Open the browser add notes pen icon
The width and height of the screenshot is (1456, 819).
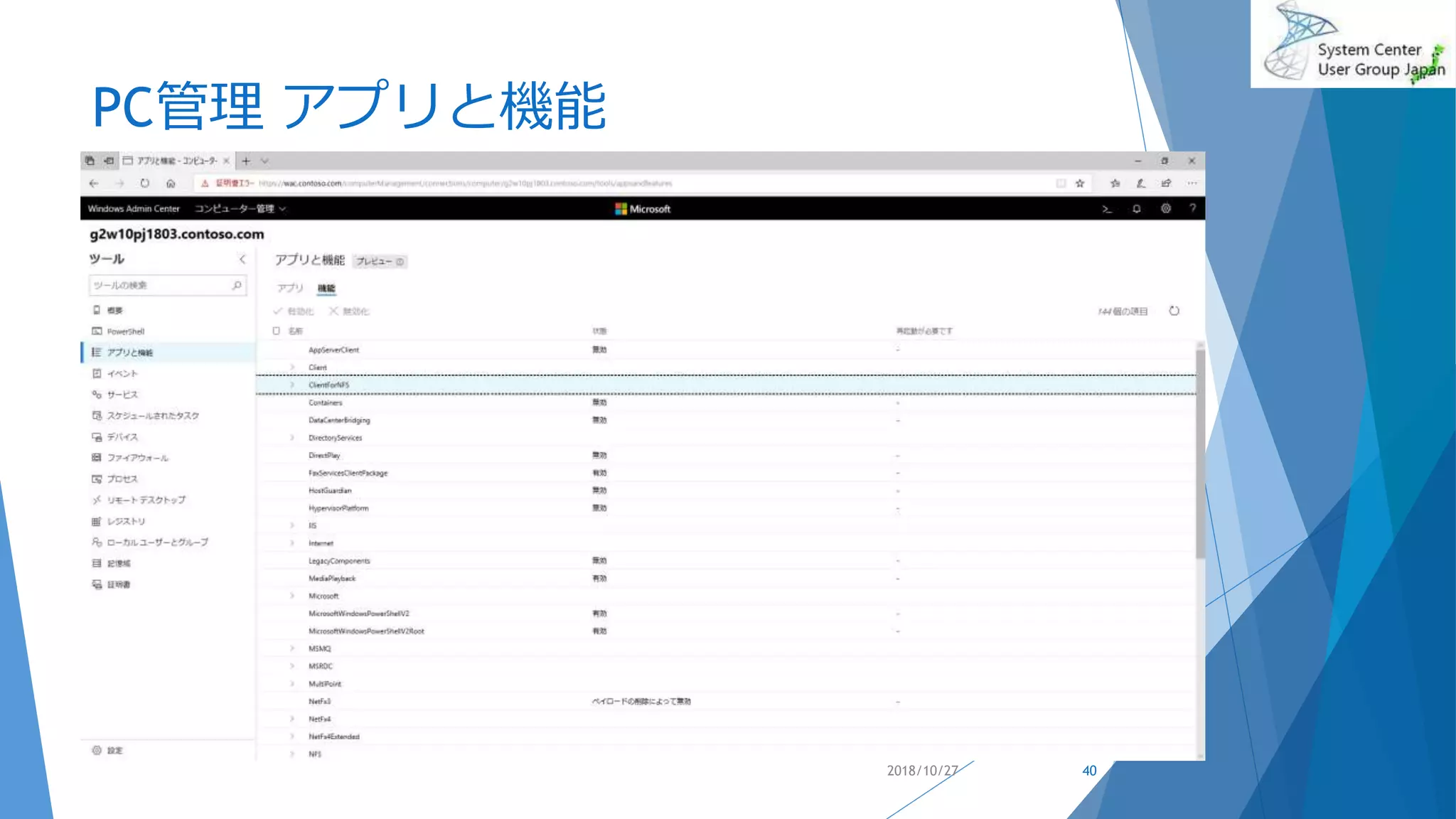click(1141, 183)
